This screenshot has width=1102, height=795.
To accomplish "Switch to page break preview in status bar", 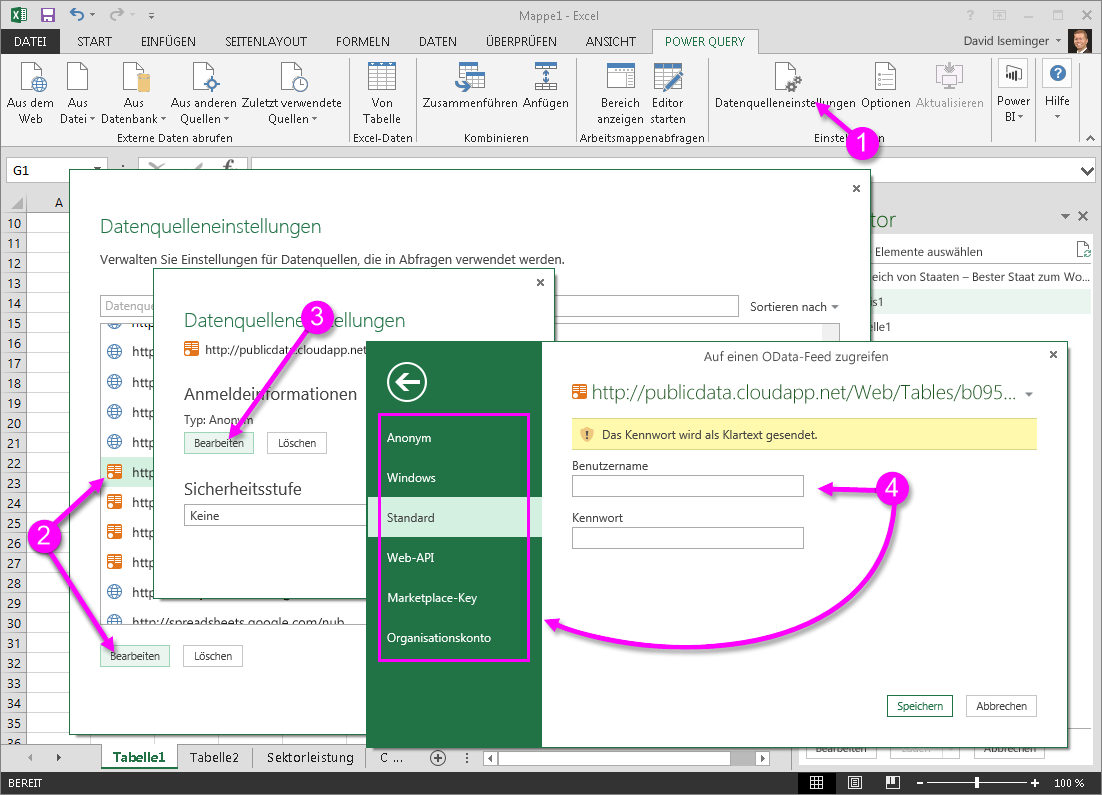I will 893,783.
